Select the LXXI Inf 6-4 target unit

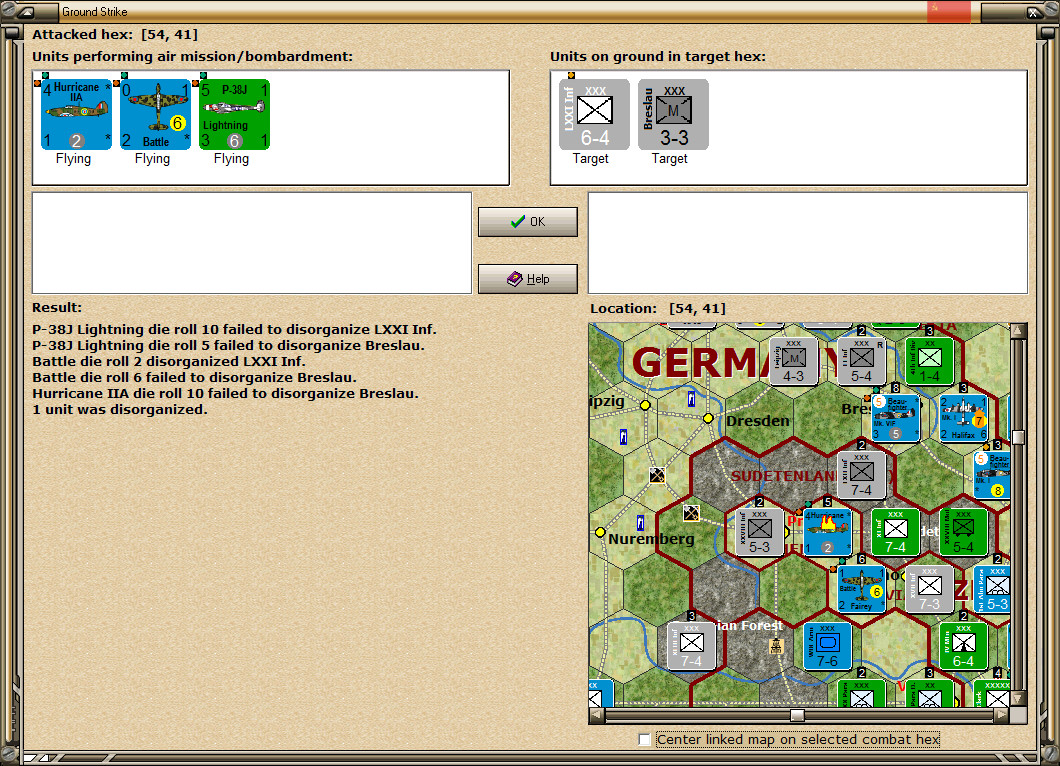click(594, 115)
